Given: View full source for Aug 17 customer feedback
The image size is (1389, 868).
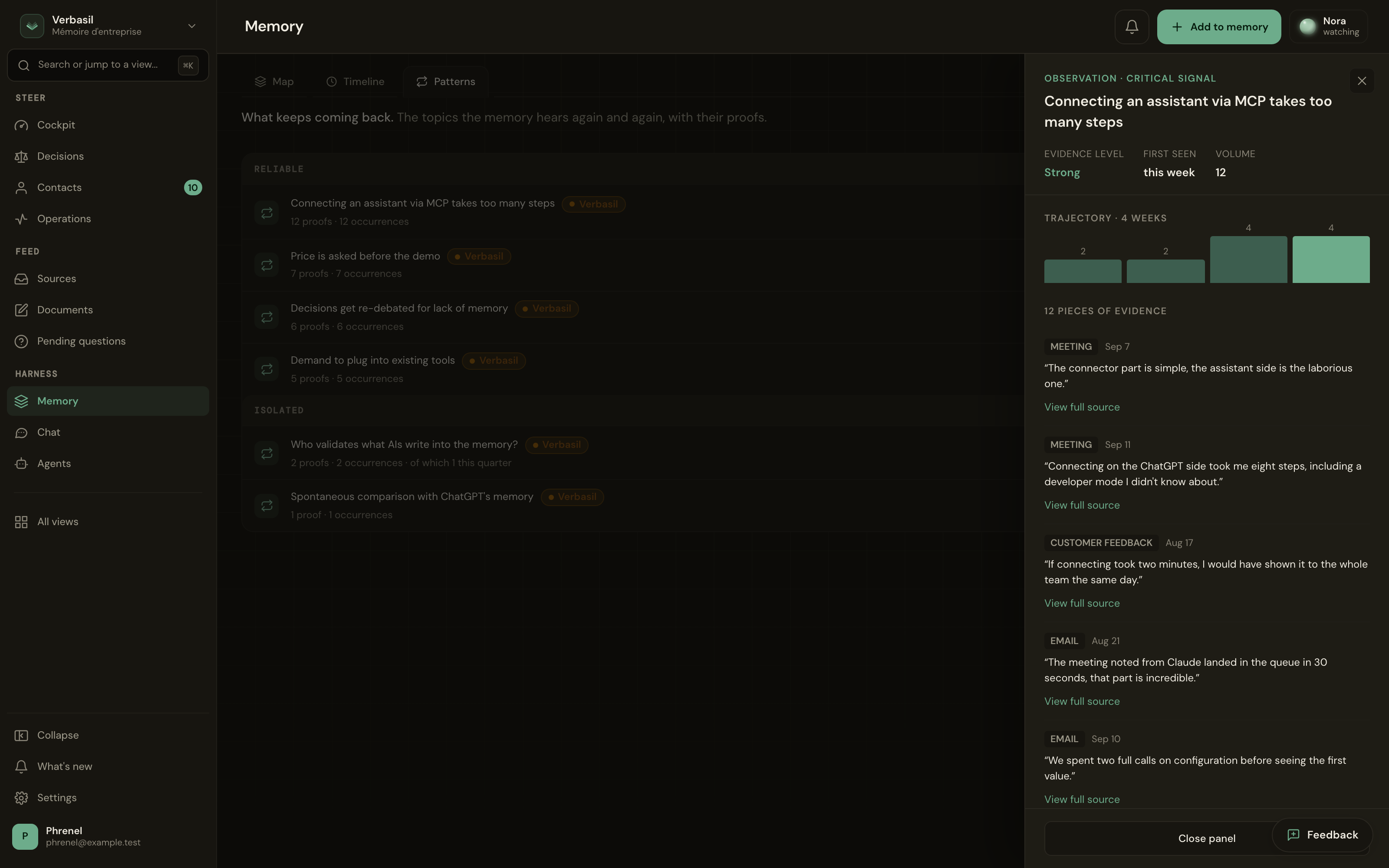Looking at the screenshot, I should click(x=1081, y=603).
